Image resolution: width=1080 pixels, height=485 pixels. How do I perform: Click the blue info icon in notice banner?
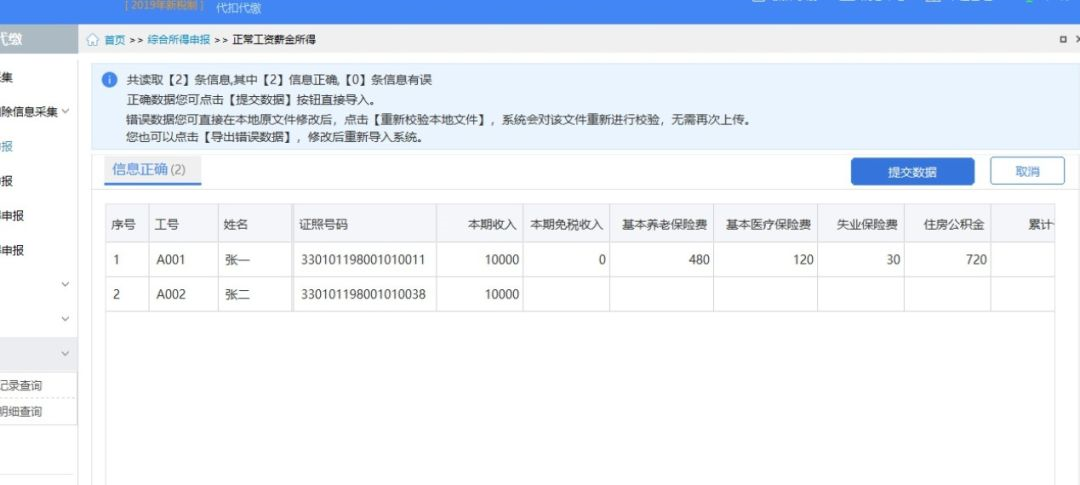(x=110, y=80)
